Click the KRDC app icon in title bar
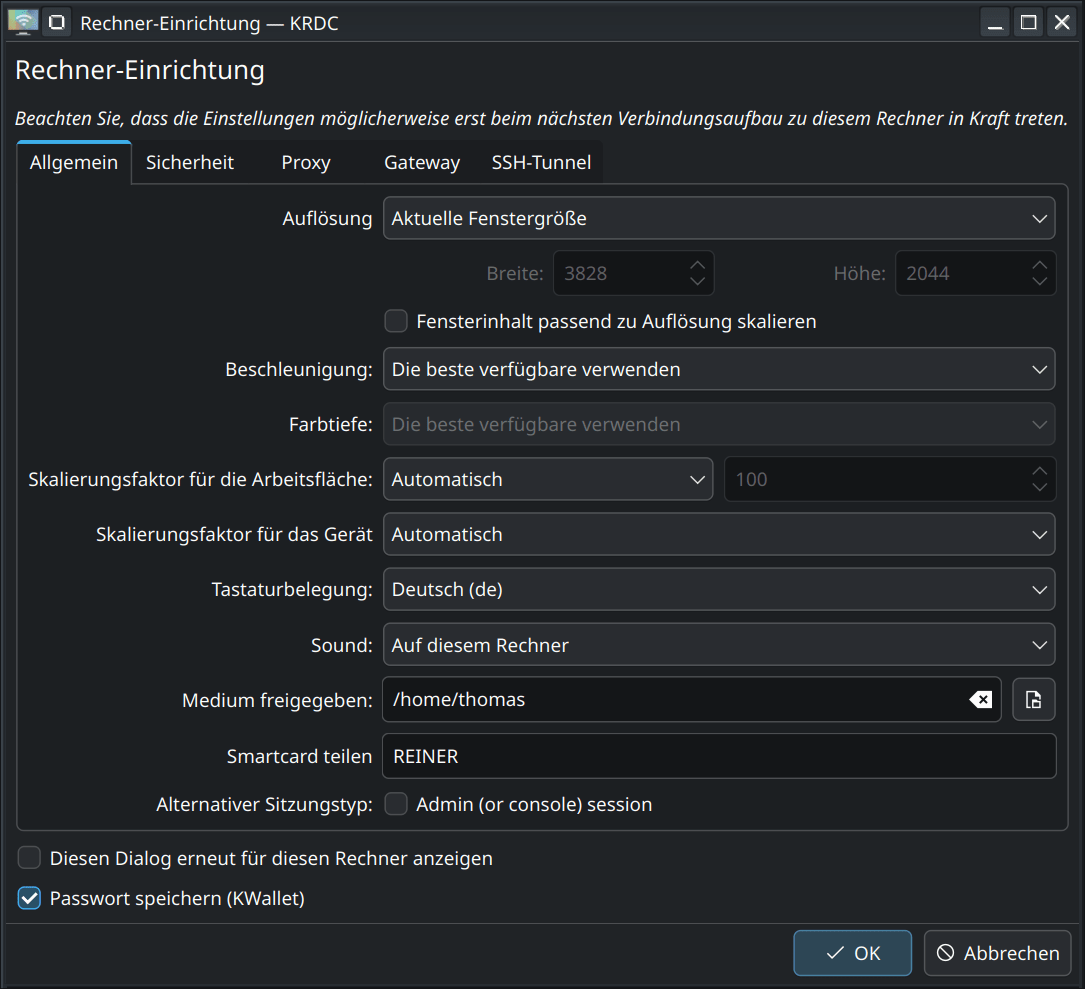1085x989 pixels. pyautogui.click(x=22, y=21)
